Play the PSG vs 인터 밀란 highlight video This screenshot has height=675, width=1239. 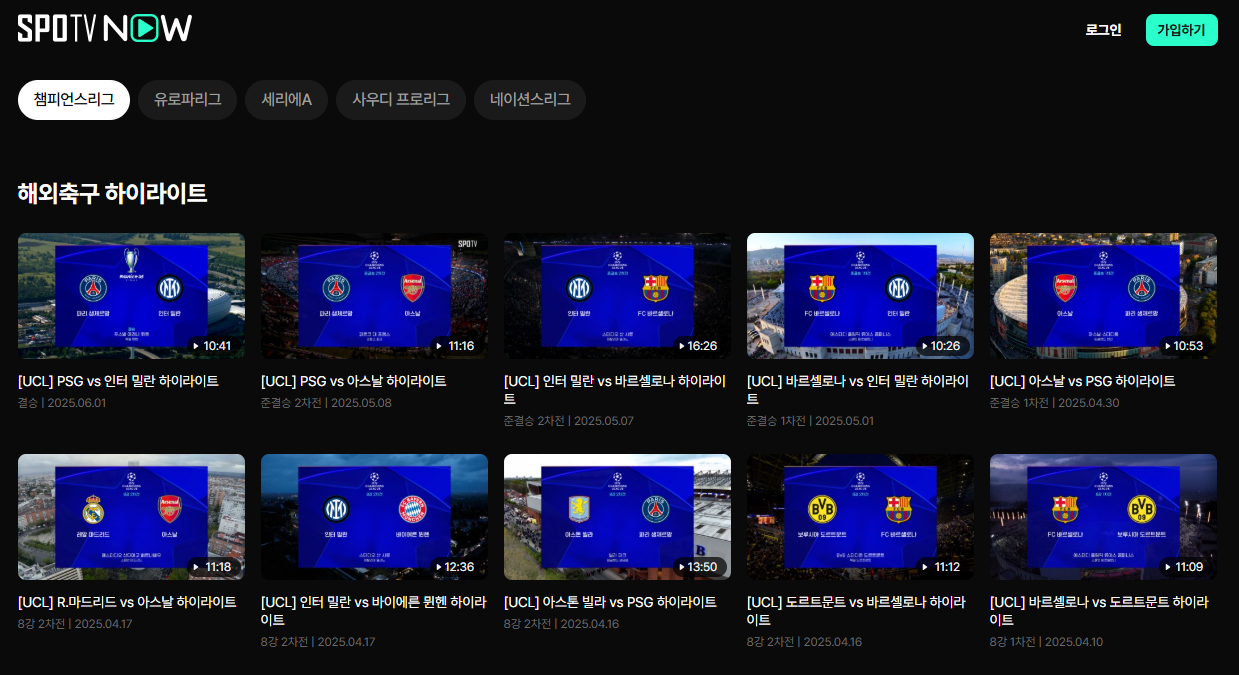tap(131, 296)
